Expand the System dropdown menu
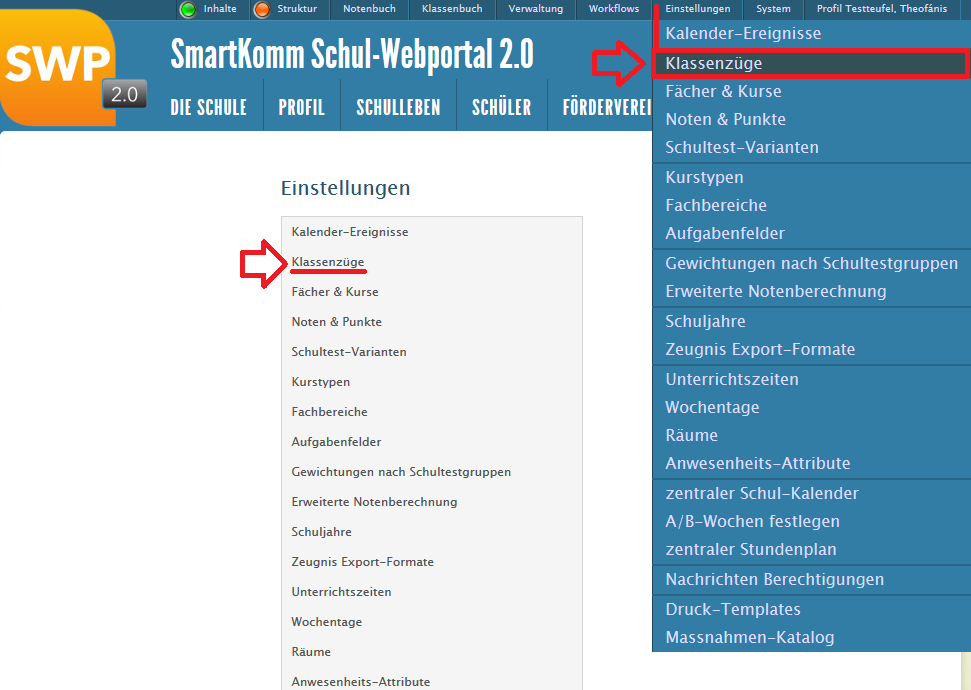This screenshot has width=971, height=690. (x=773, y=9)
